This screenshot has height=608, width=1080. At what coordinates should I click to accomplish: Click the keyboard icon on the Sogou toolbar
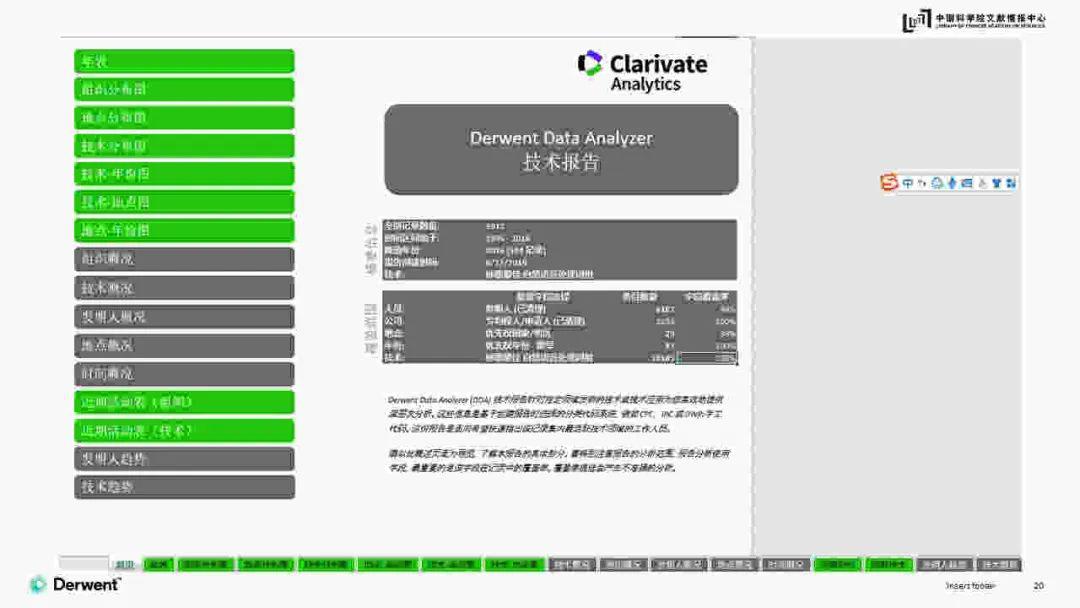click(966, 184)
